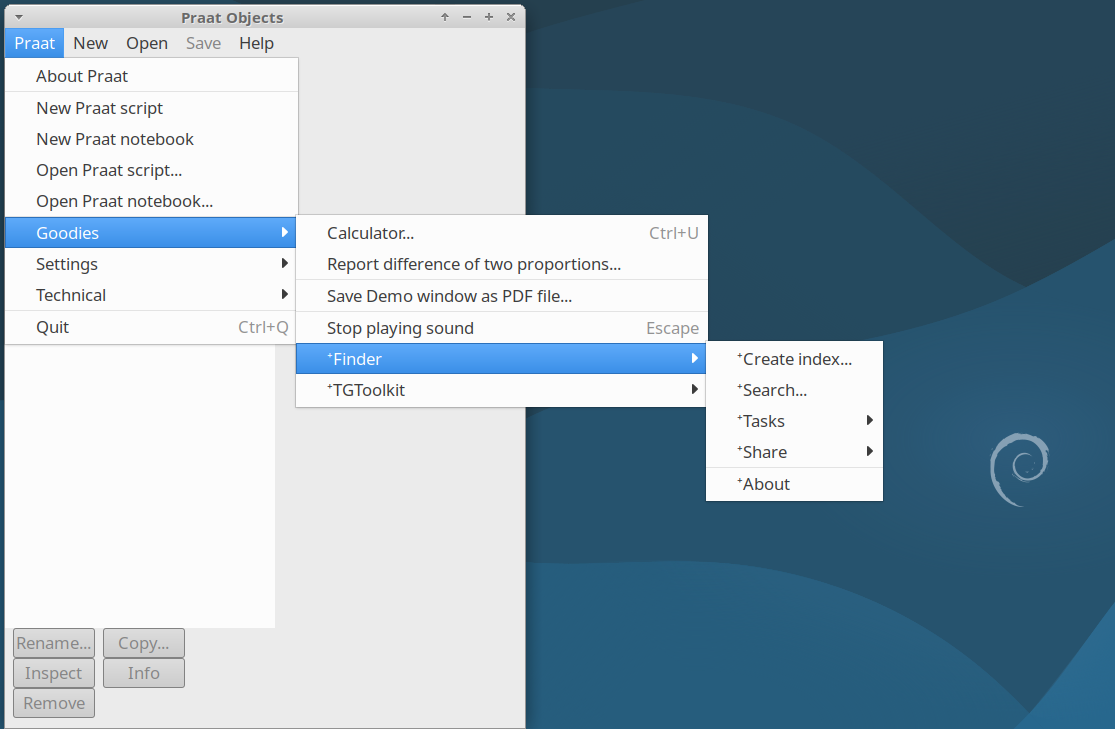Maximize the Praat Objects window
Viewport: 1115px width, 729px height.
click(x=489, y=17)
